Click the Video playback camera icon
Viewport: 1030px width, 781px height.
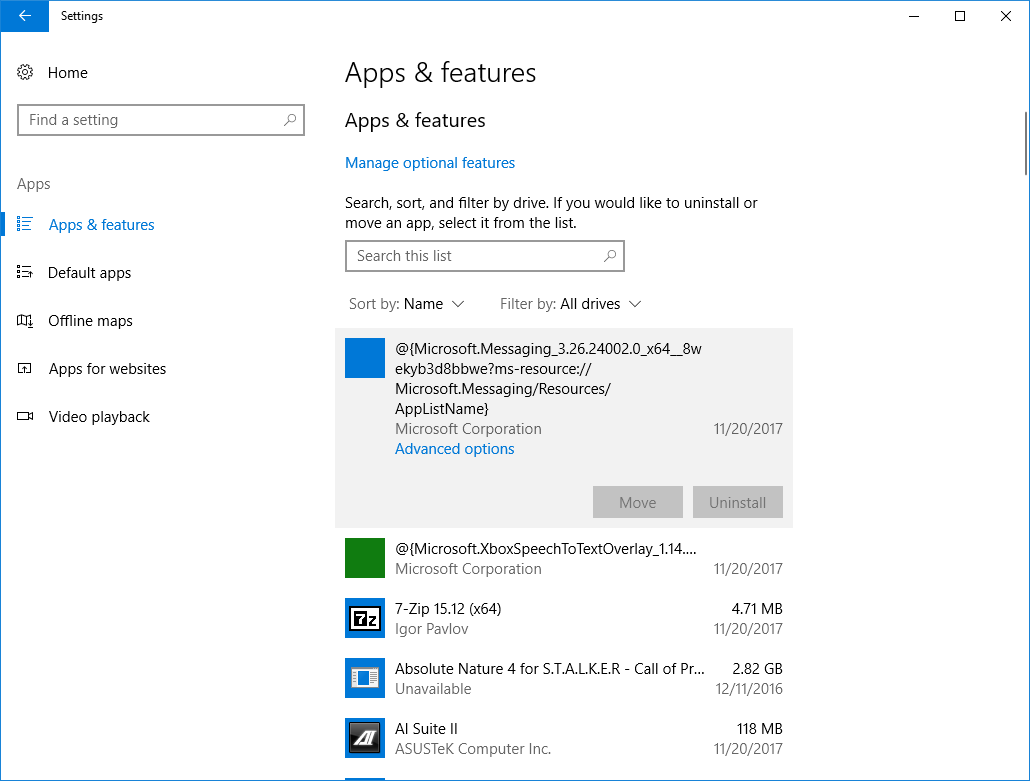pos(25,416)
